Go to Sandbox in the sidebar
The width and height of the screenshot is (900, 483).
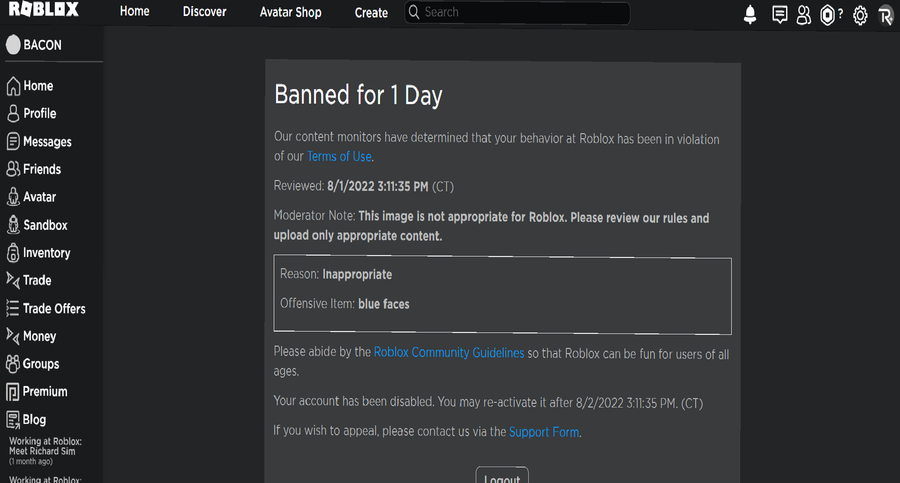45,225
